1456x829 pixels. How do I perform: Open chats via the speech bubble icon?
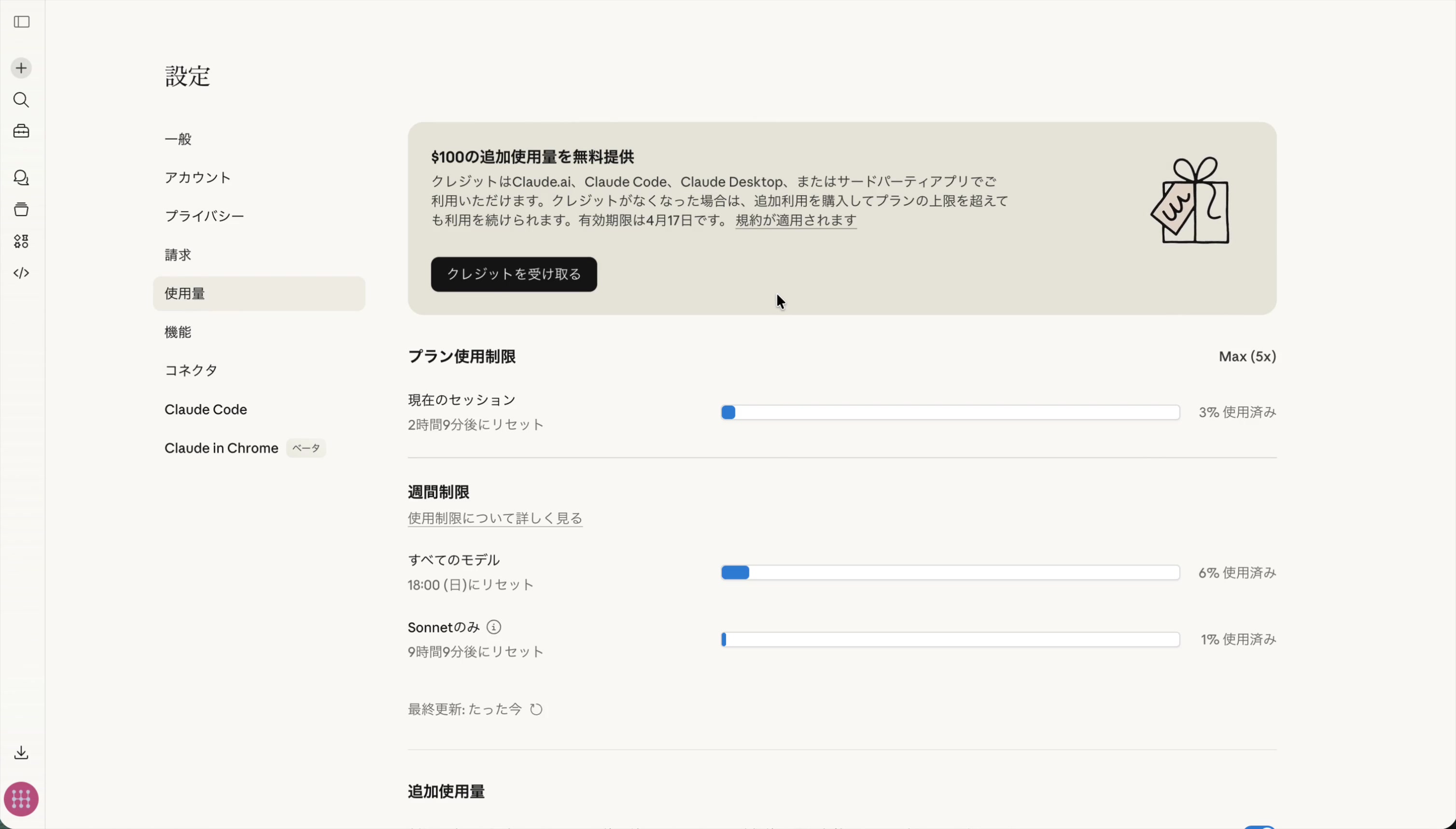22,178
